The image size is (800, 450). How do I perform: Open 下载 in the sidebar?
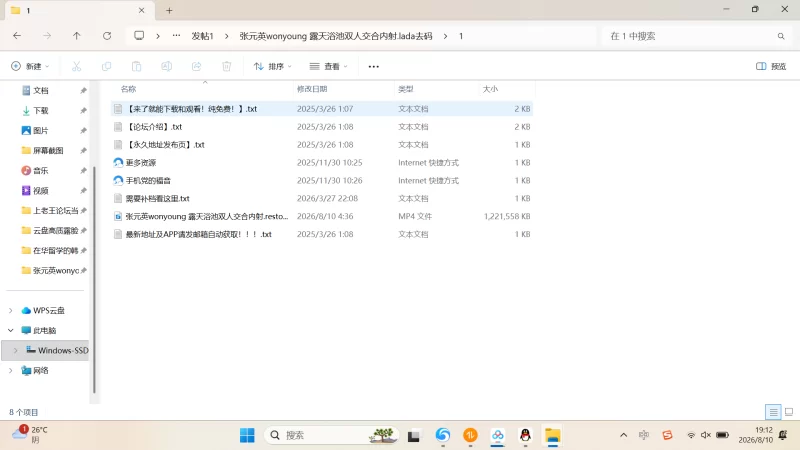pyautogui.click(x=41, y=110)
